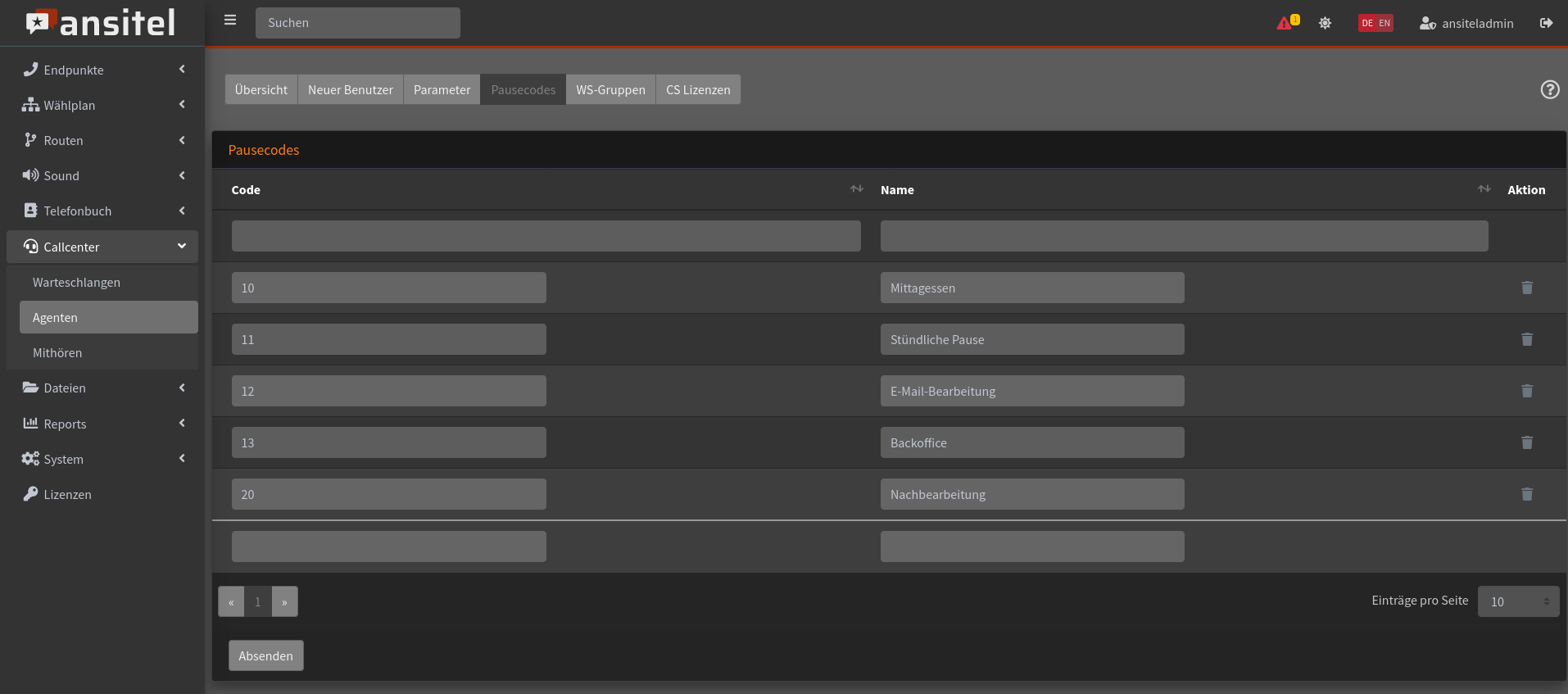Switch to the WS-Gruppen tab
This screenshot has height=694, width=1568.
(610, 89)
